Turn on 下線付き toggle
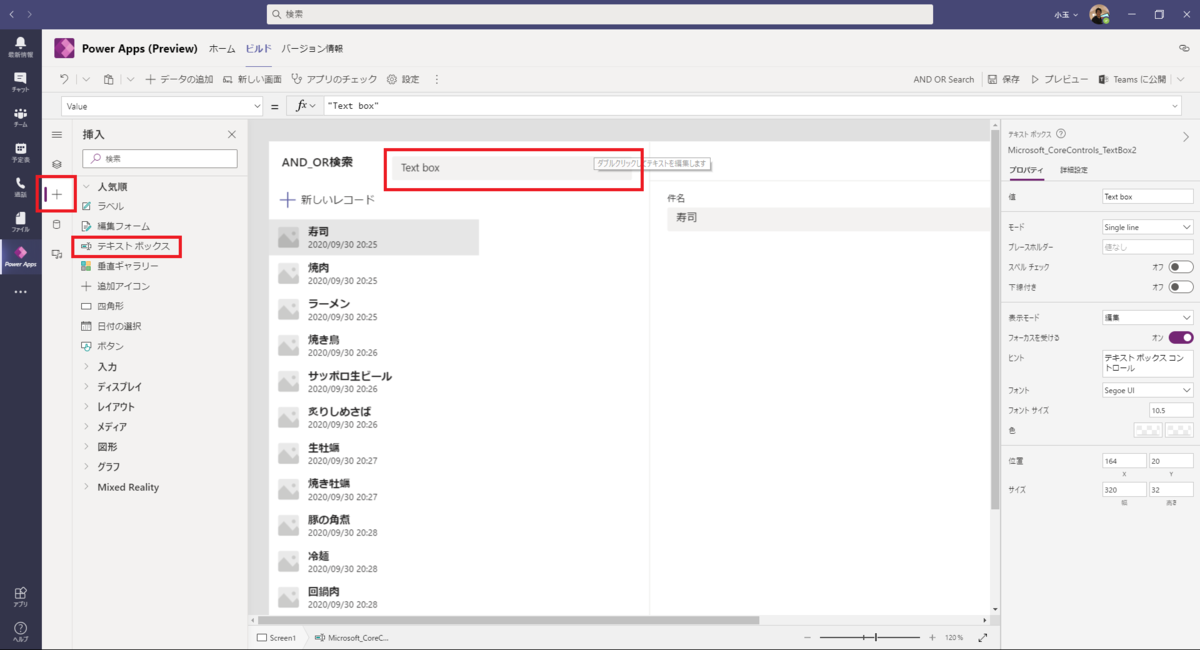This screenshot has width=1200, height=650. point(1178,287)
